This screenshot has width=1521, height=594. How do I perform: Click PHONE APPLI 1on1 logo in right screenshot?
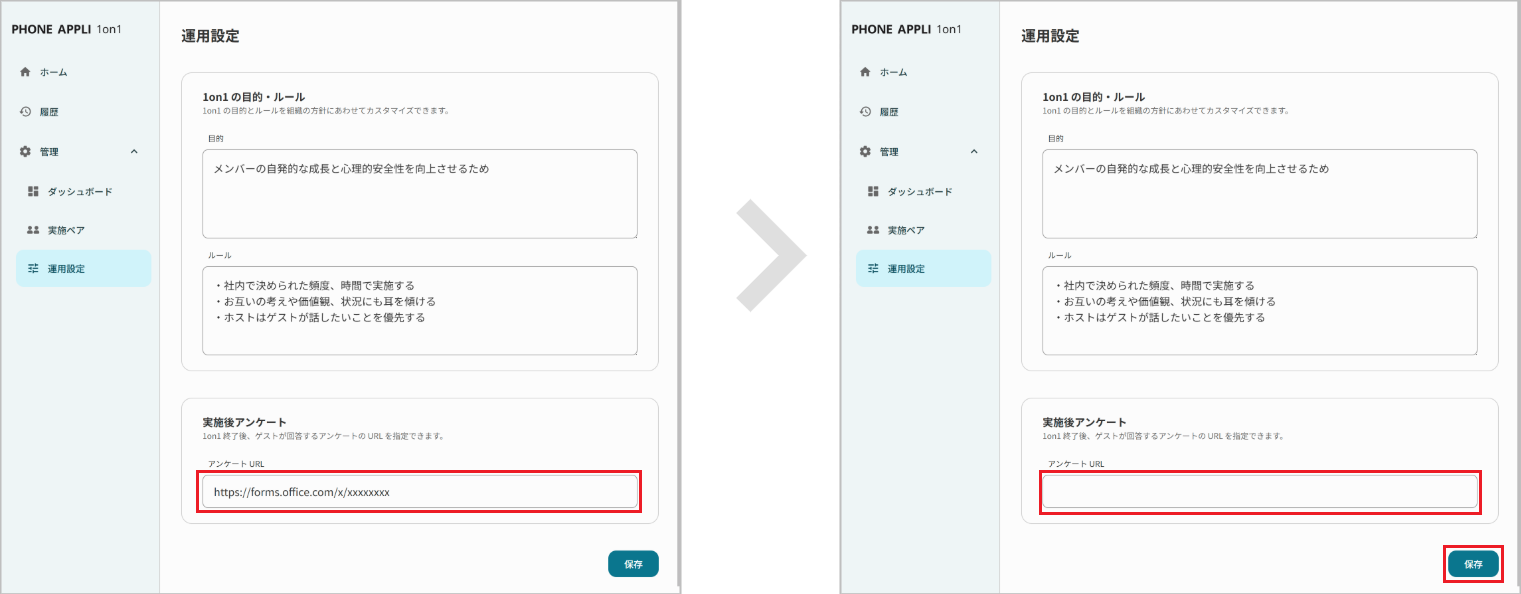tap(906, 29)
